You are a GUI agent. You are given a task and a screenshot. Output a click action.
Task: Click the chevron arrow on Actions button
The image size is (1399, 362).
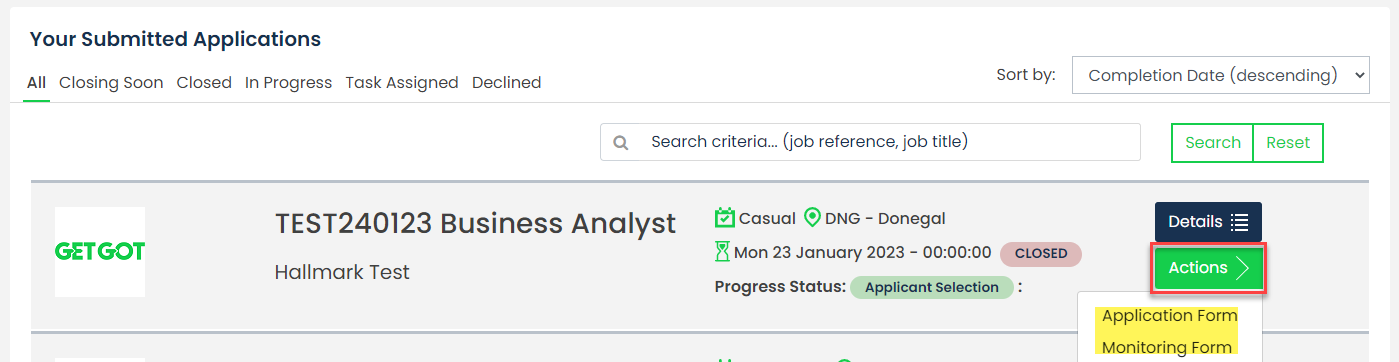point(1243,268)
